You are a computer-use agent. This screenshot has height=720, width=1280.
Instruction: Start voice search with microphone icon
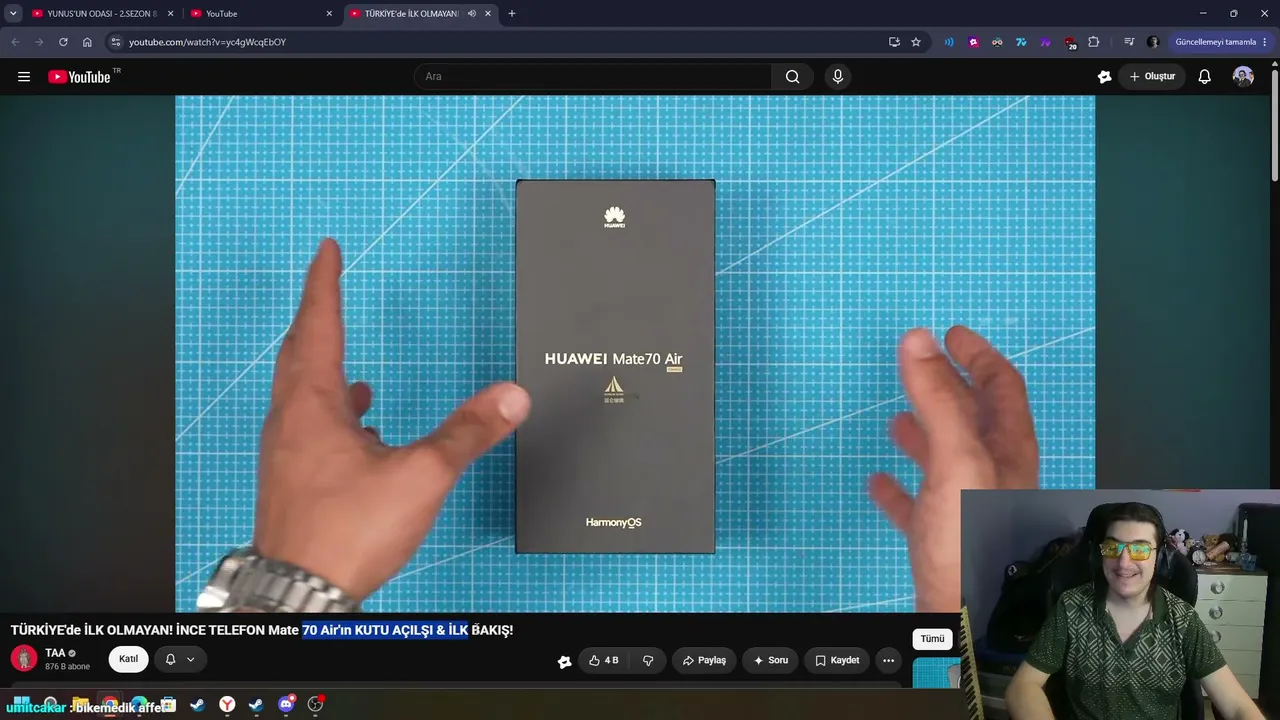838,77
